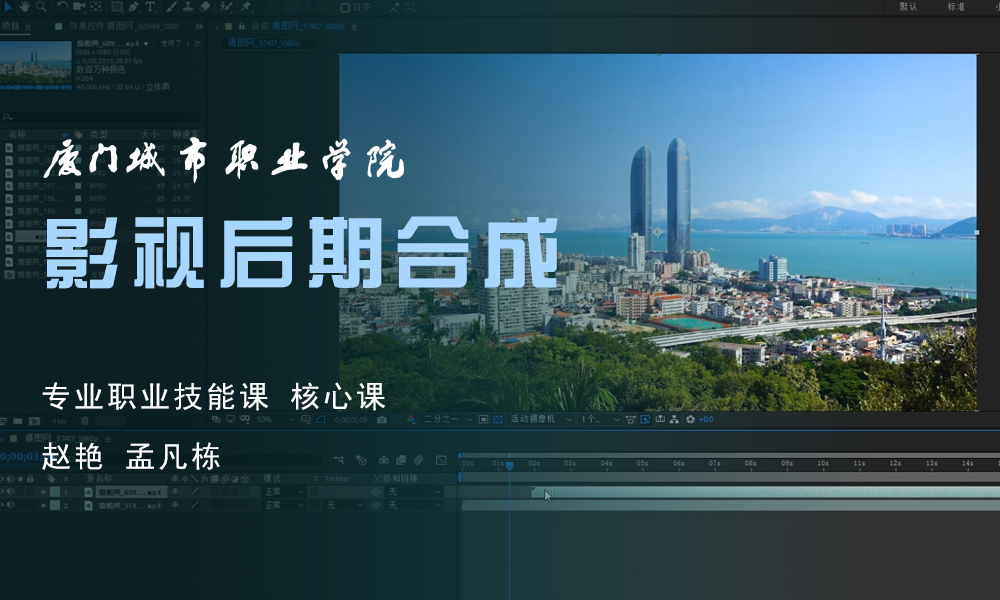Hide video of layer 2 eye toggle
Viewport: 1000px width, 600px height.
tap(3, 505)
